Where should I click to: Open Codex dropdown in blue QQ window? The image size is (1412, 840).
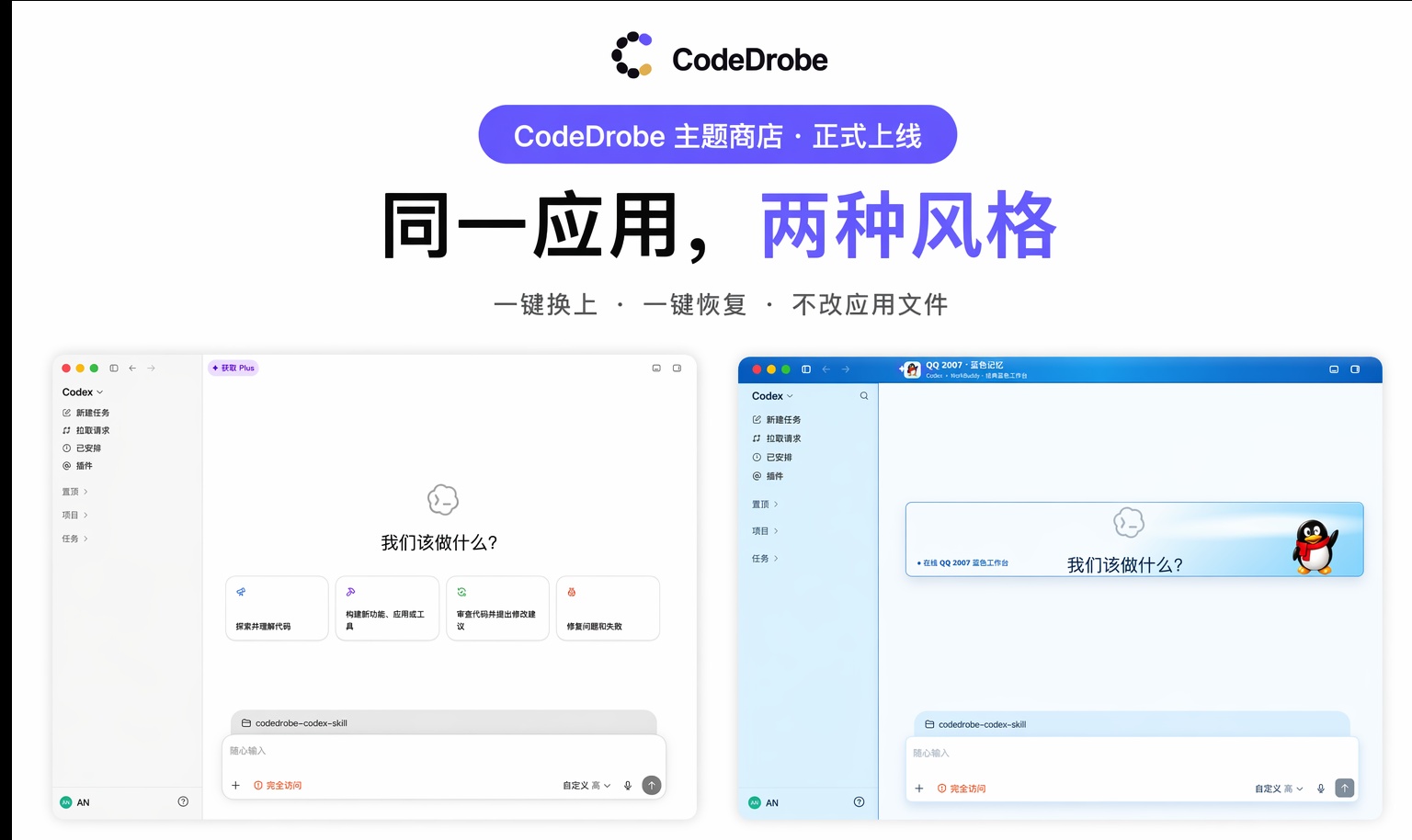coord(772,396)
